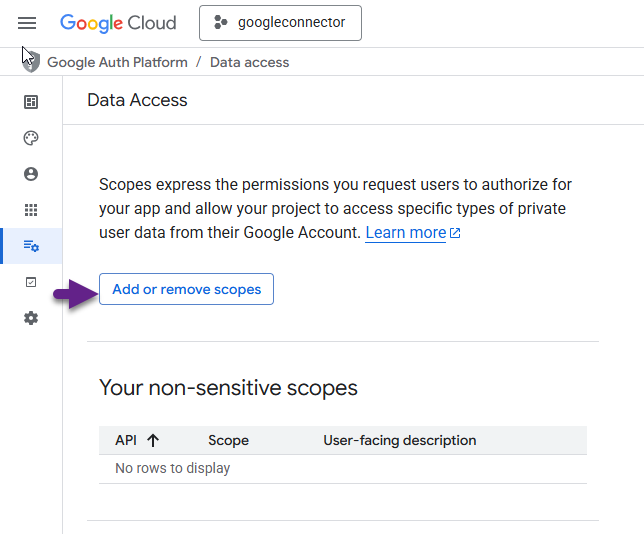Open Verification center checkbox sidebar icon
This screenshot has width=644, height=534.
(x=31, y=282)
